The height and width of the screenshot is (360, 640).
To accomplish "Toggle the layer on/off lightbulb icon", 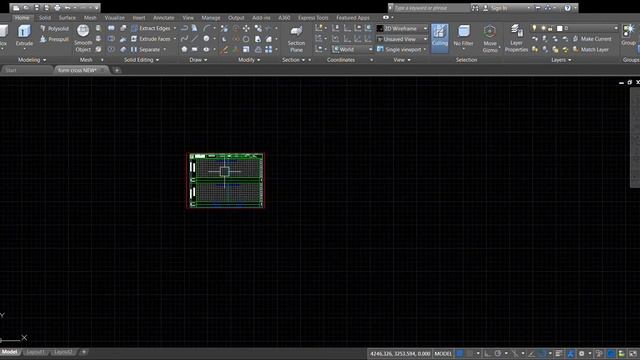I will 534,28.
